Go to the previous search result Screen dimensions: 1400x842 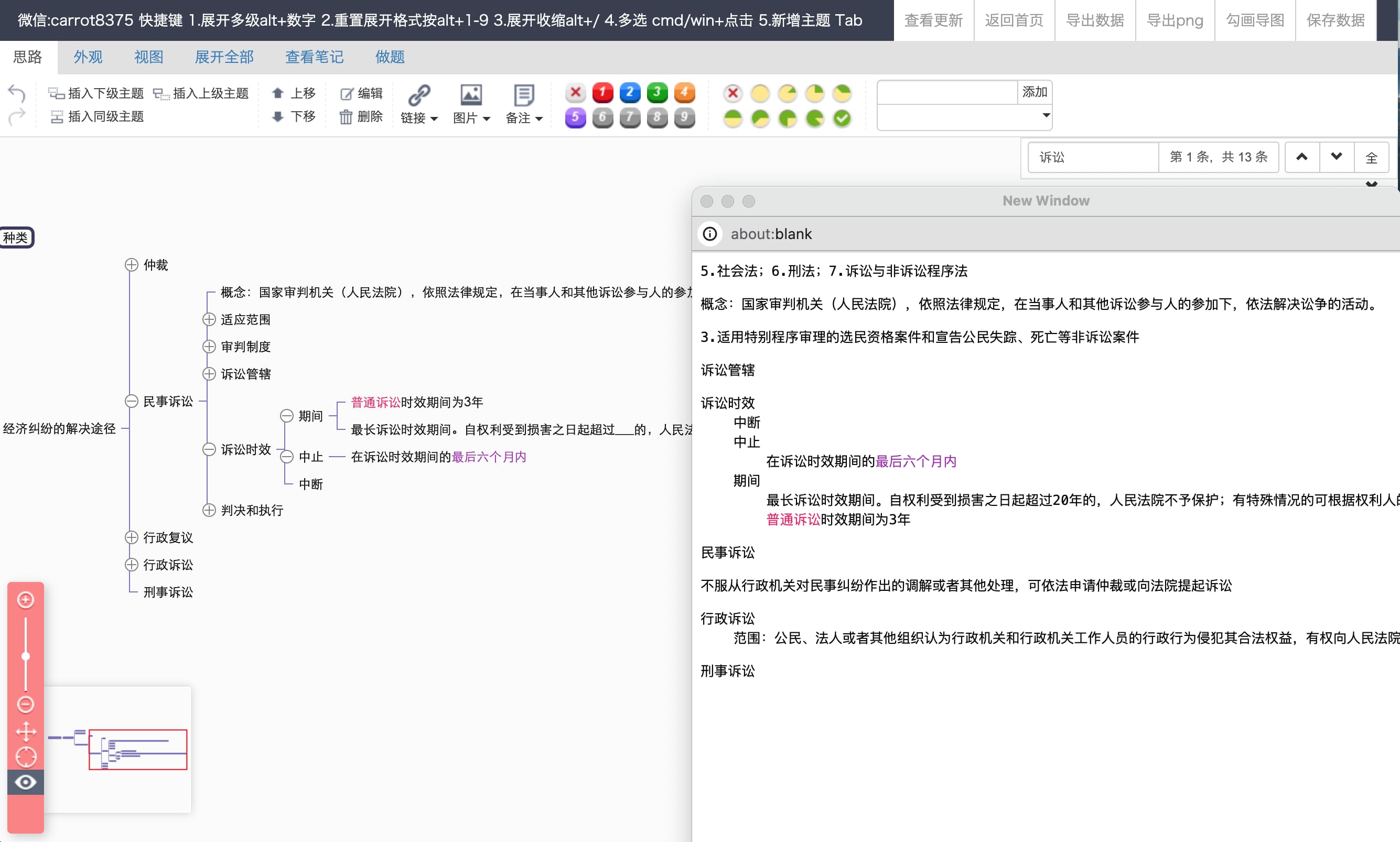click(1302, 157)
